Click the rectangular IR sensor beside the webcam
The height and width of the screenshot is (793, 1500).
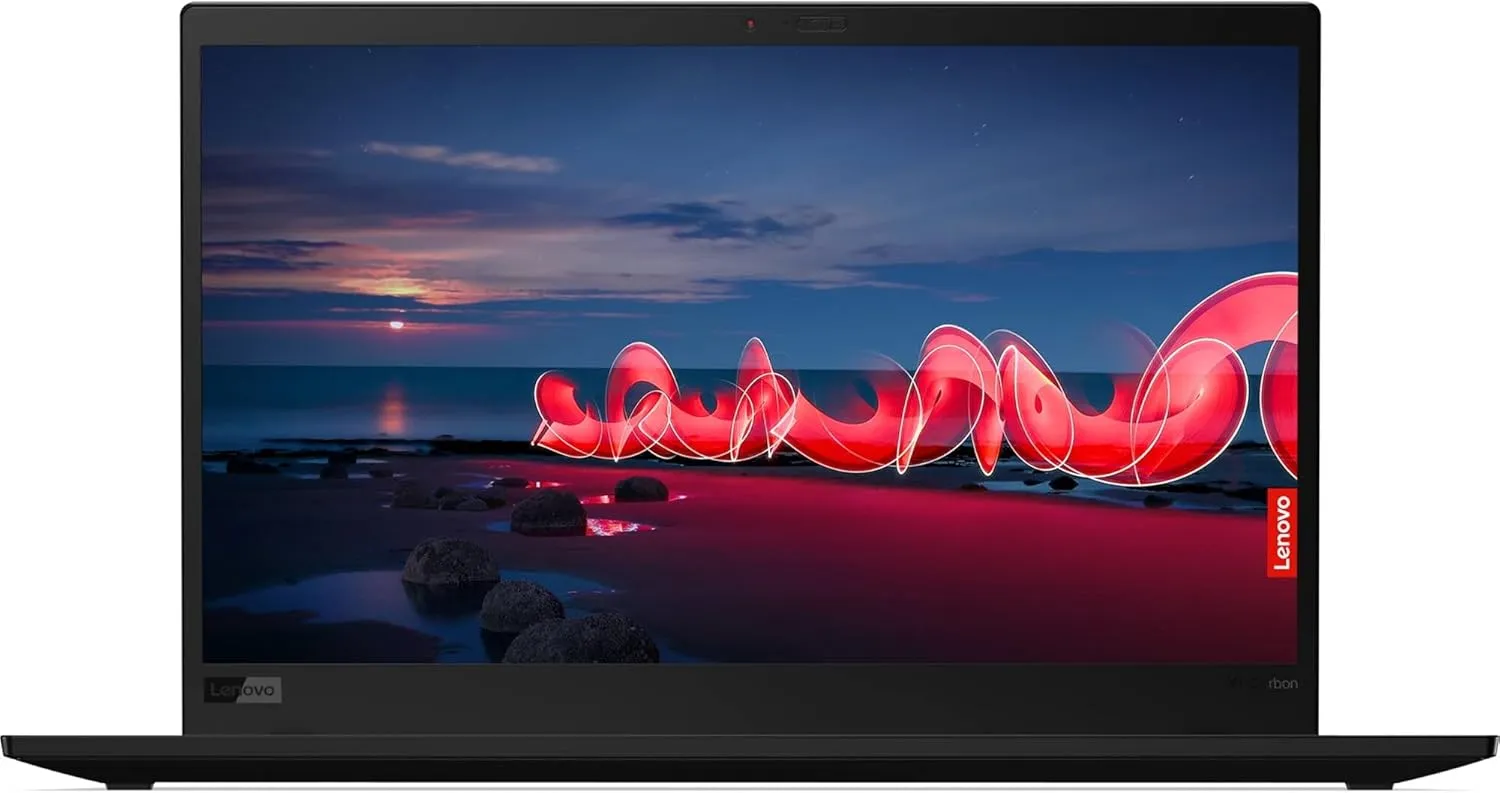coord(821,24)
